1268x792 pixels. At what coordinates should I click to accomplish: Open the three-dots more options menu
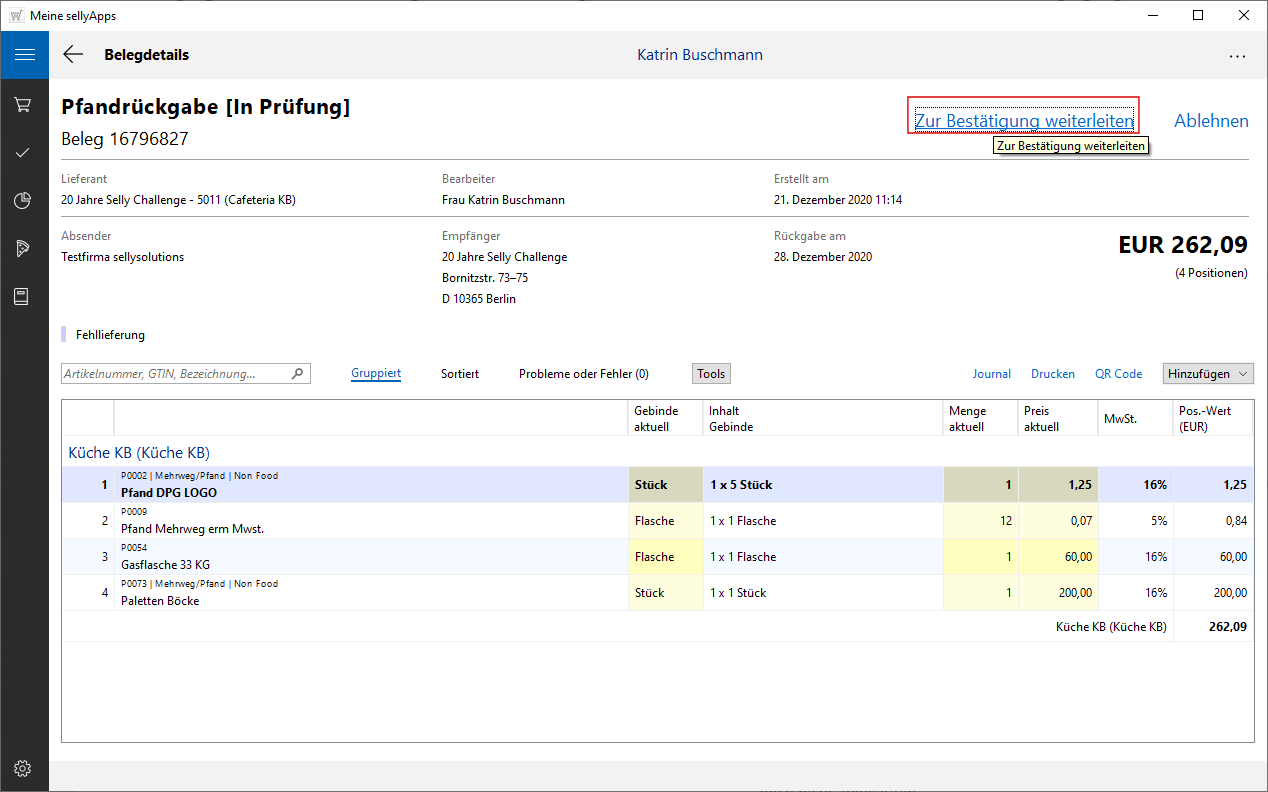click(x=1237, y=56)
